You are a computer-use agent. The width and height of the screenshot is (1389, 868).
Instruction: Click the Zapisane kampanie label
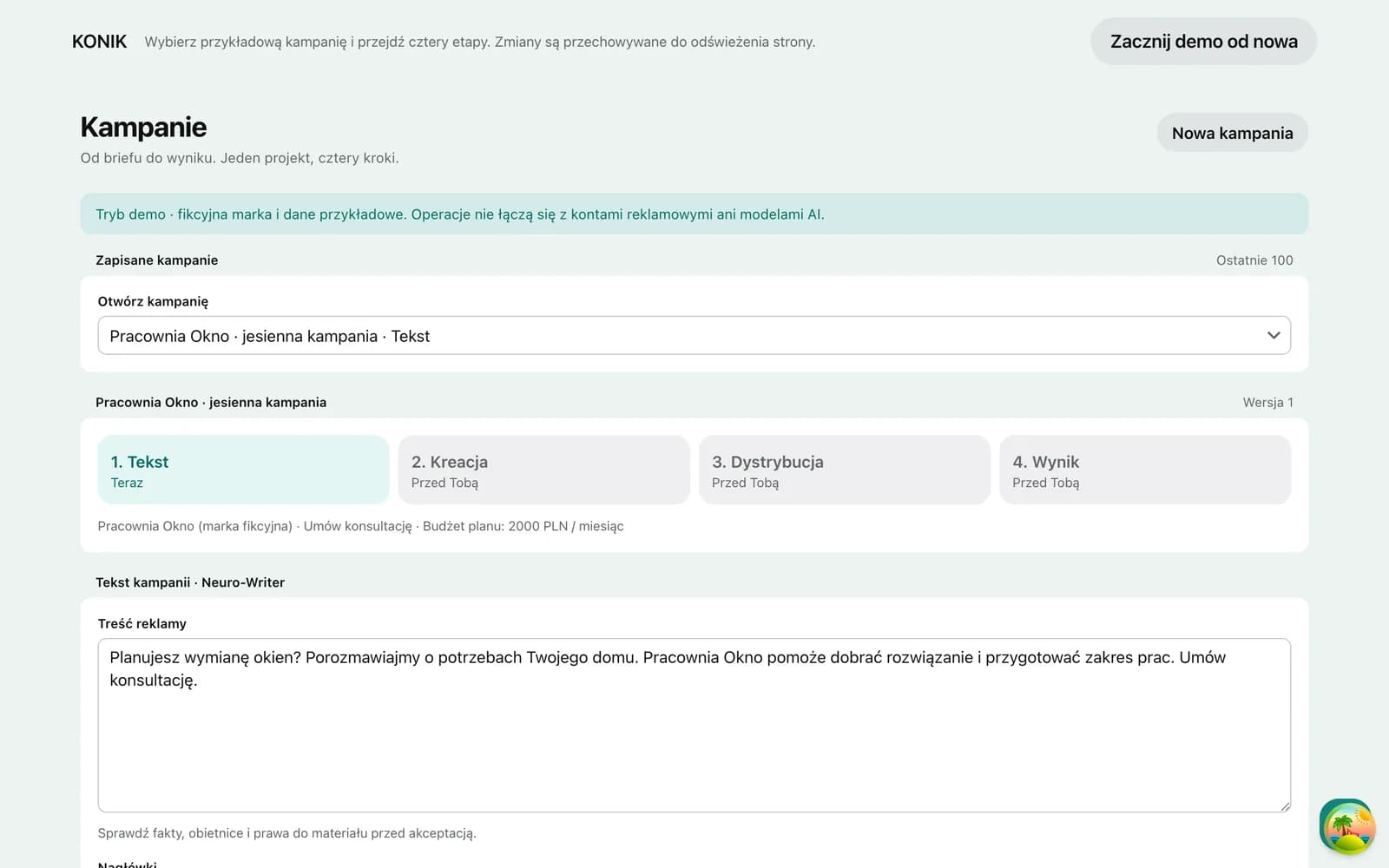[x=156, y=260]
